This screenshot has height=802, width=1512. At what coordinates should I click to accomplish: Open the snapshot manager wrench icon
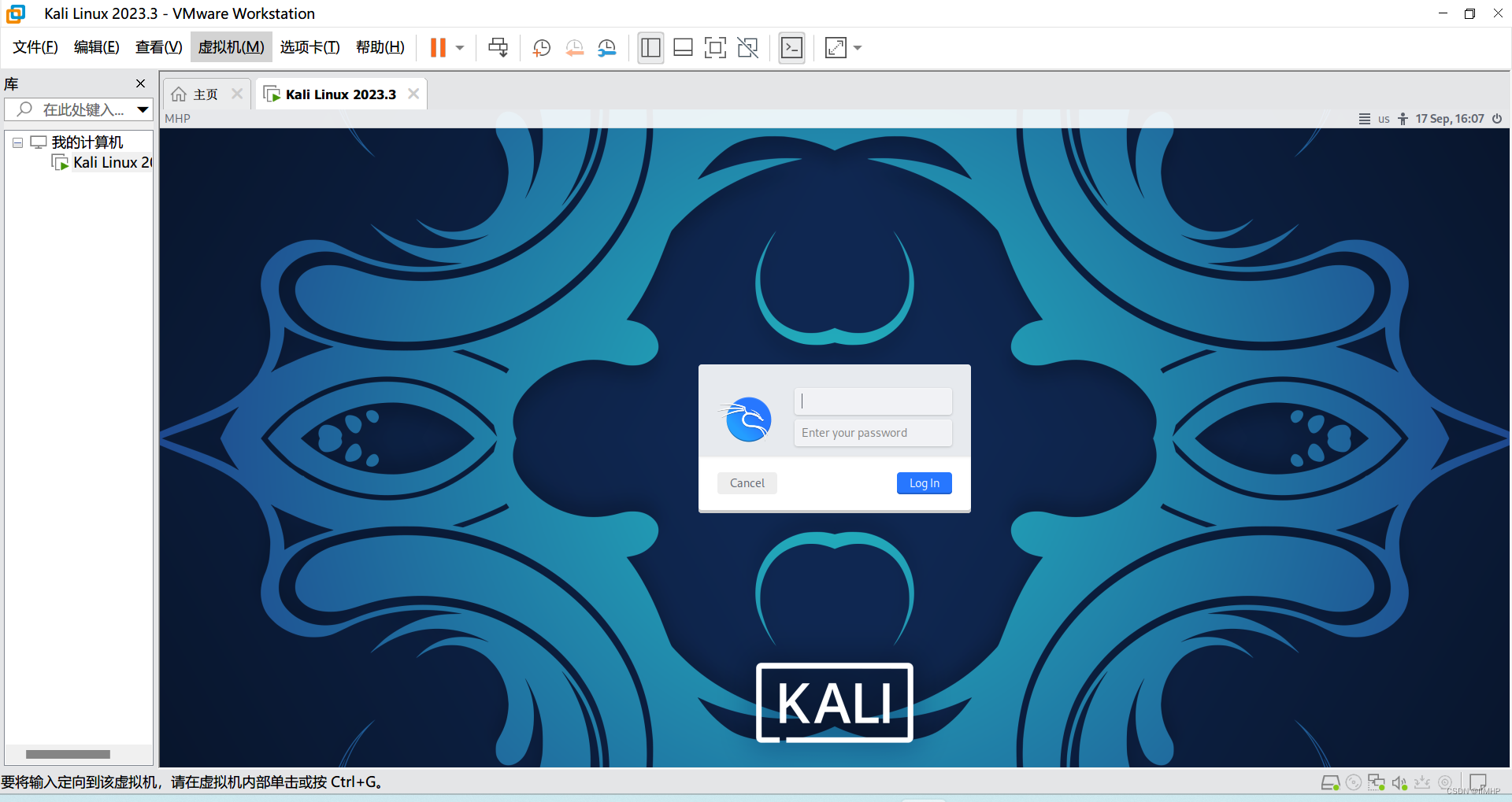(606, 48)
